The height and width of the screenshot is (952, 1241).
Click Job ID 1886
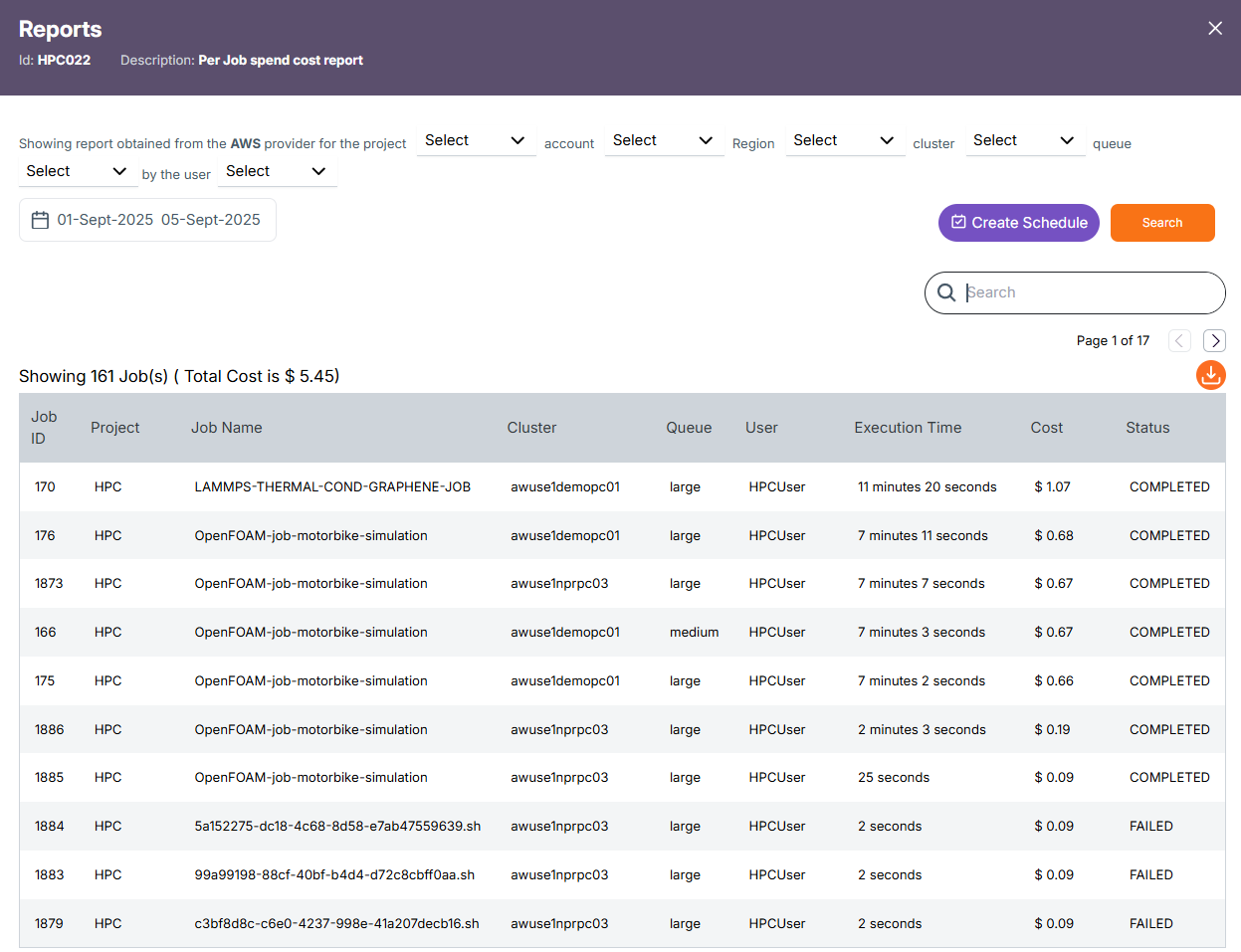click(x=49, y=730)
